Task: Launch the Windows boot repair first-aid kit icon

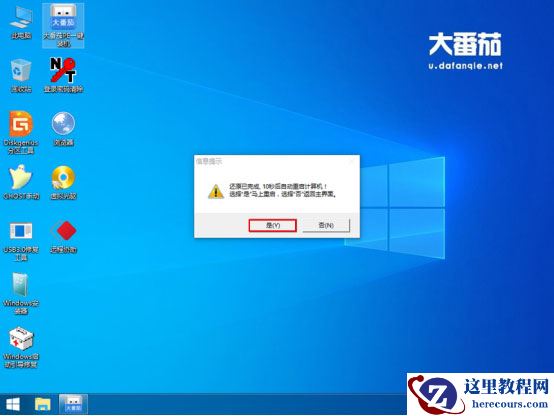Action: point(21,347)
